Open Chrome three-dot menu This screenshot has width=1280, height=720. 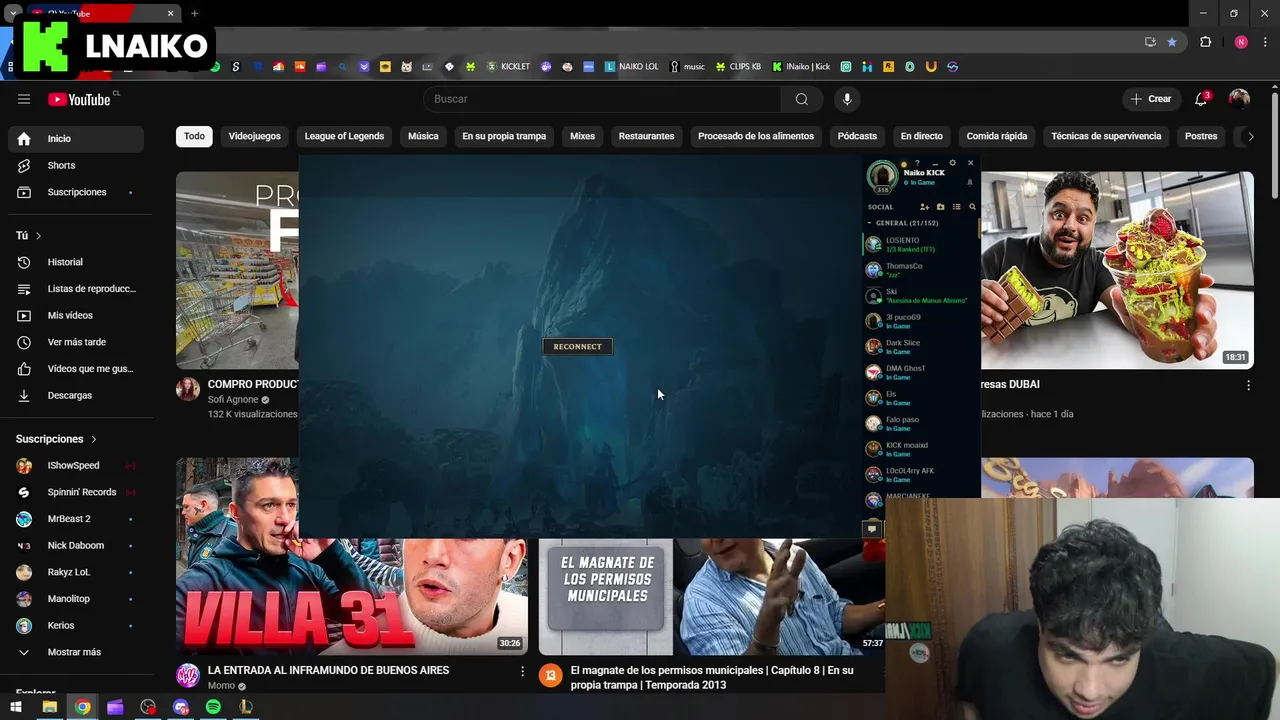click(x=1266, y=42)
